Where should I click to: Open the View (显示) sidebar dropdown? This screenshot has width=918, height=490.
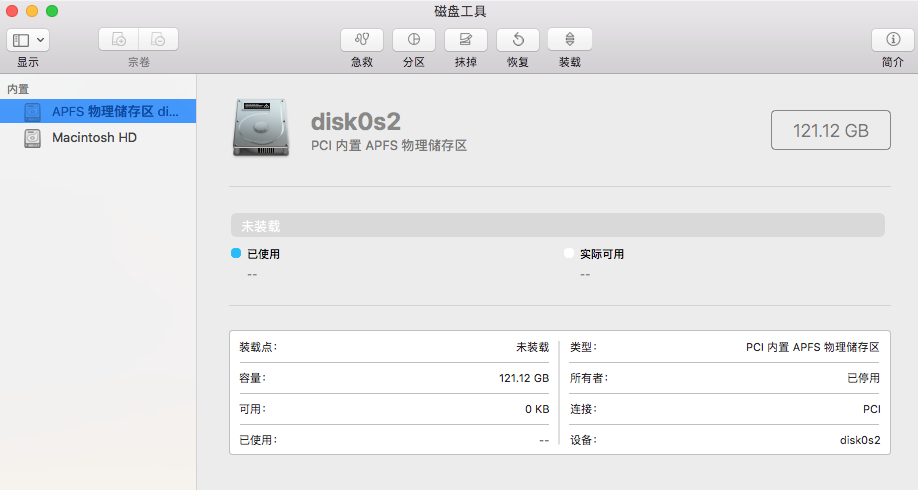pos(28,40)
